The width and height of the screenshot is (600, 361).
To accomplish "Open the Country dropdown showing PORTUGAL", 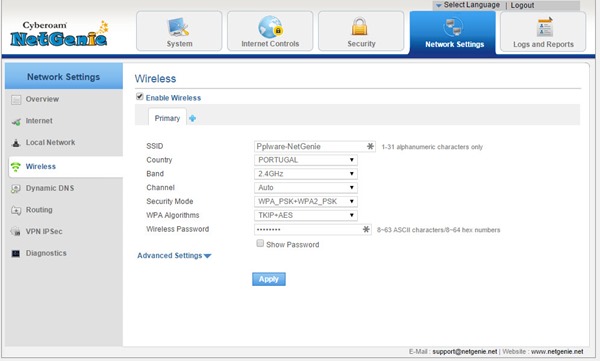I will pyautogui.click(x=306, y=160).
